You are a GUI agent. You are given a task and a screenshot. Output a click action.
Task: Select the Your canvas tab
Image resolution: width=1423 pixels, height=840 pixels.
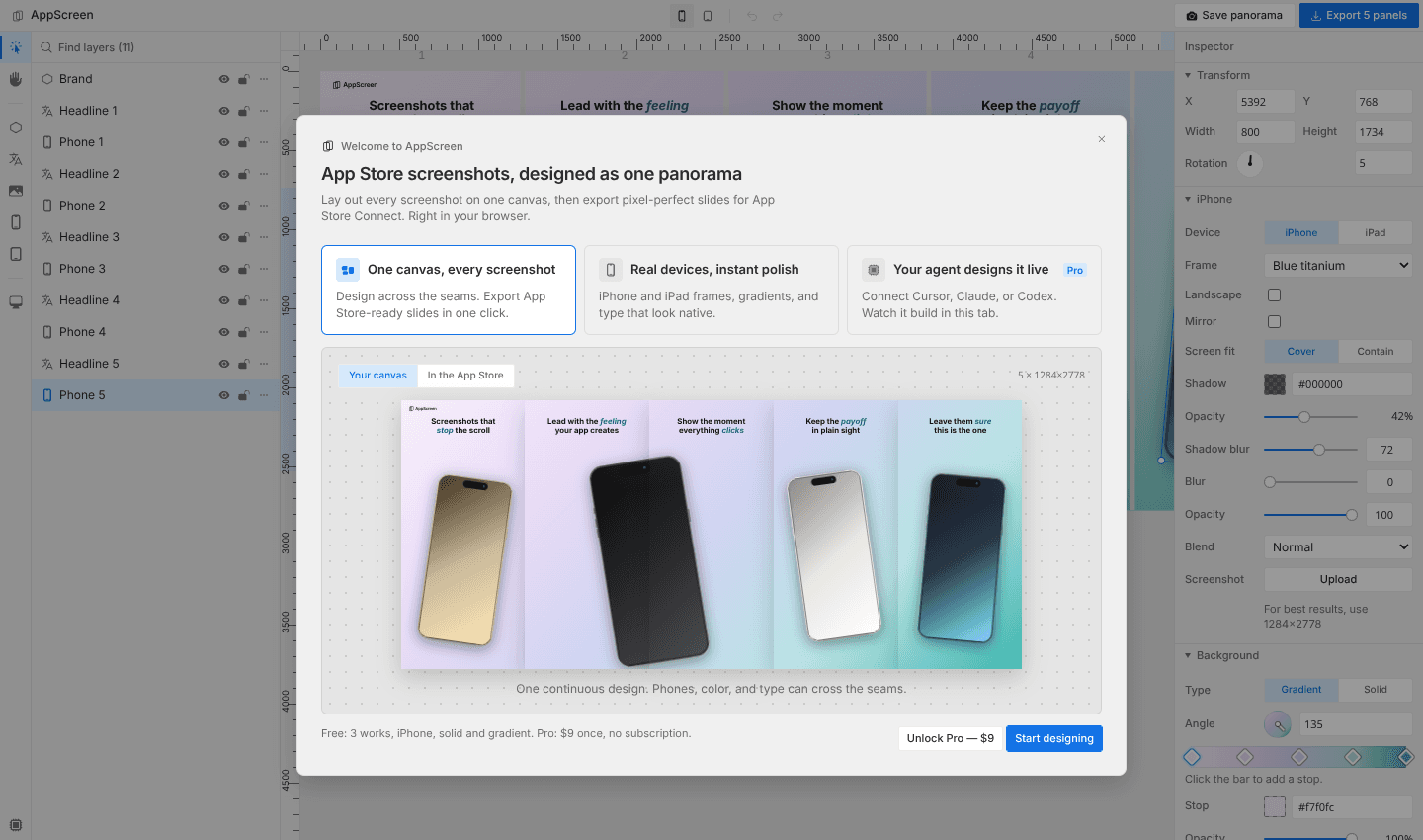click(x=377, y=376)
